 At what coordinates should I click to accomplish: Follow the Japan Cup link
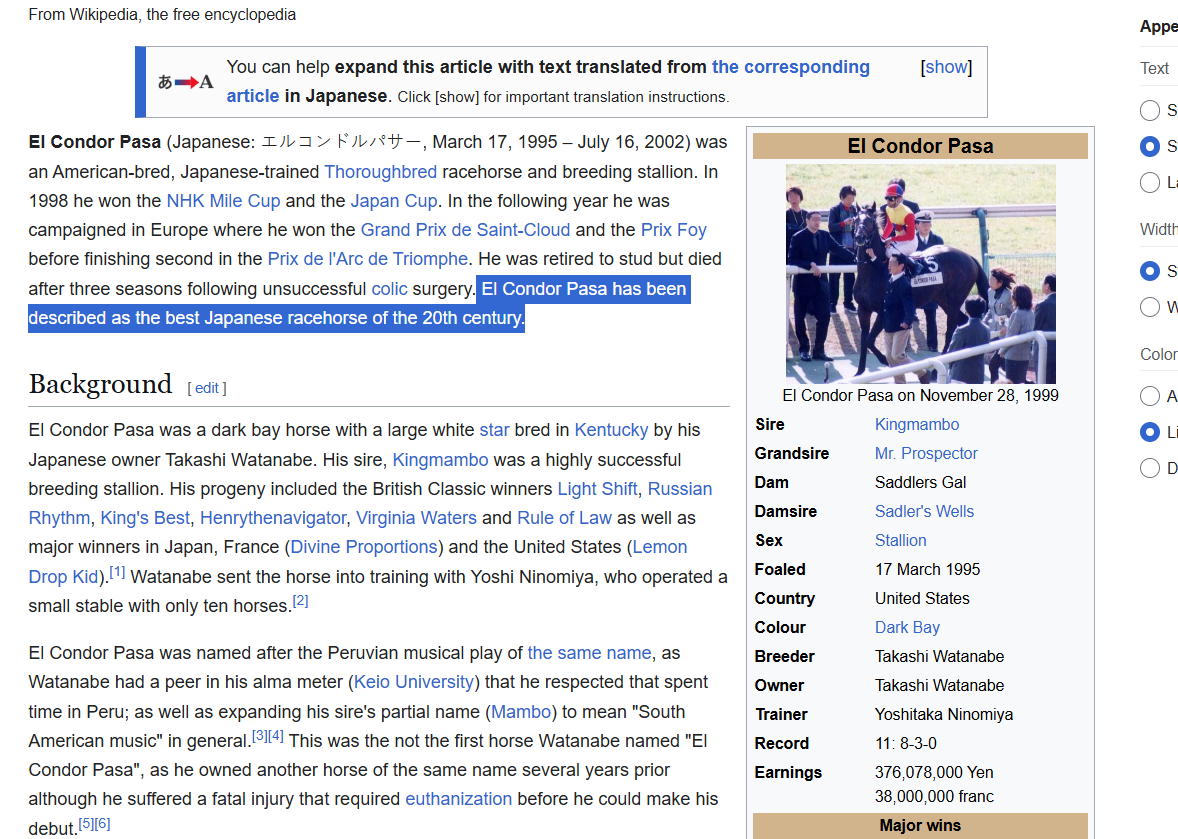(394, 201)
